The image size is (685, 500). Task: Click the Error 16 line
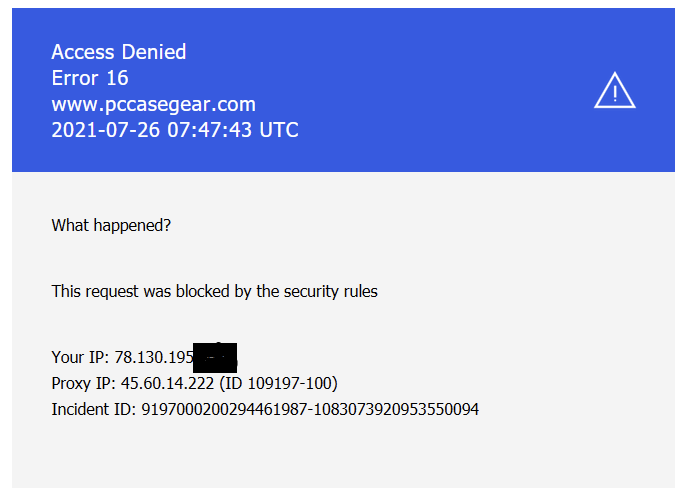coord(90,78)
